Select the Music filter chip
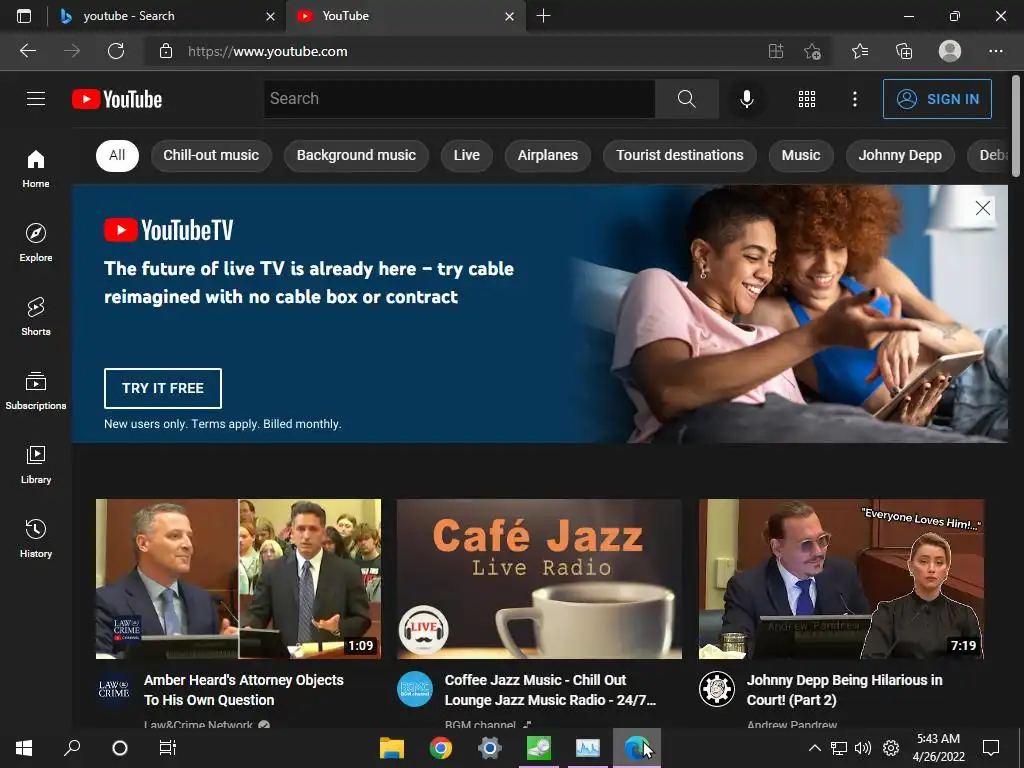Screen dimensions: 1024x768 [801, 155]
